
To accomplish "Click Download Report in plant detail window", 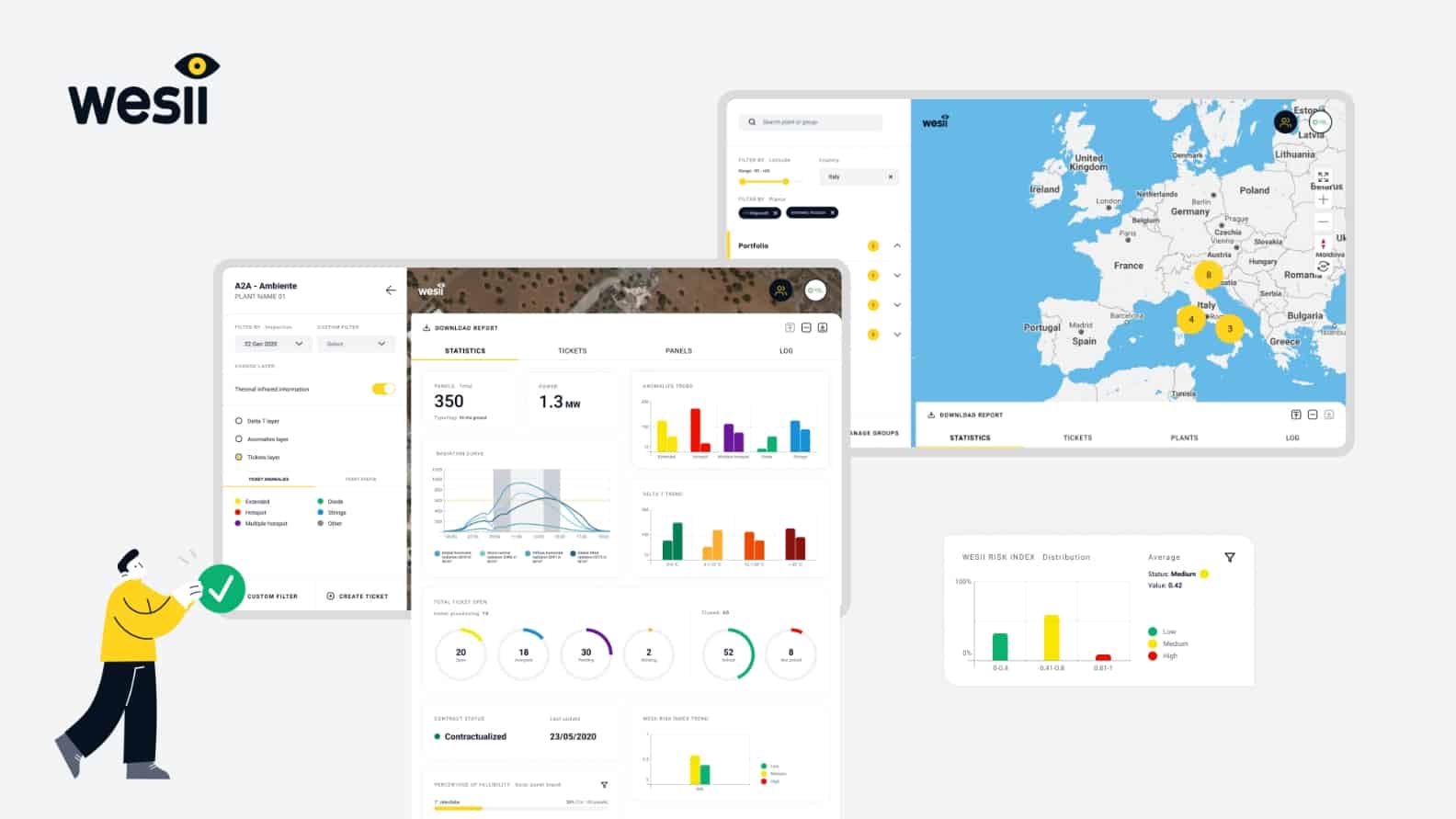I will point(460,328).
